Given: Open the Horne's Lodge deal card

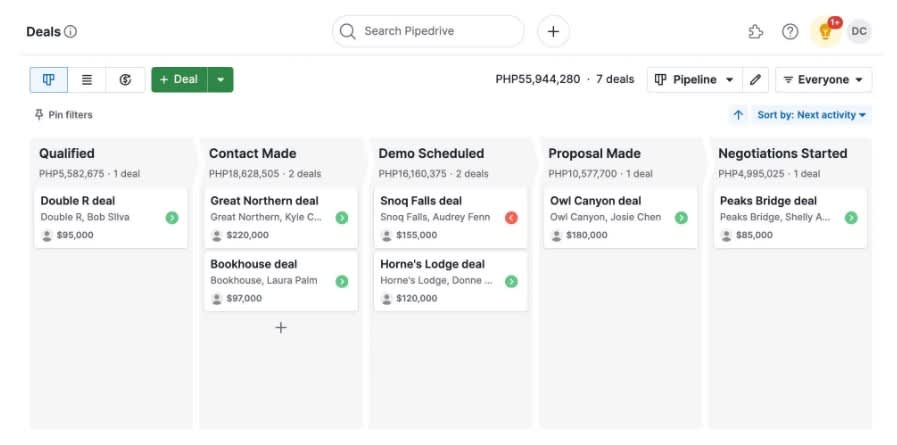Looking at the screenshot, I should click(x=451, y=281).
